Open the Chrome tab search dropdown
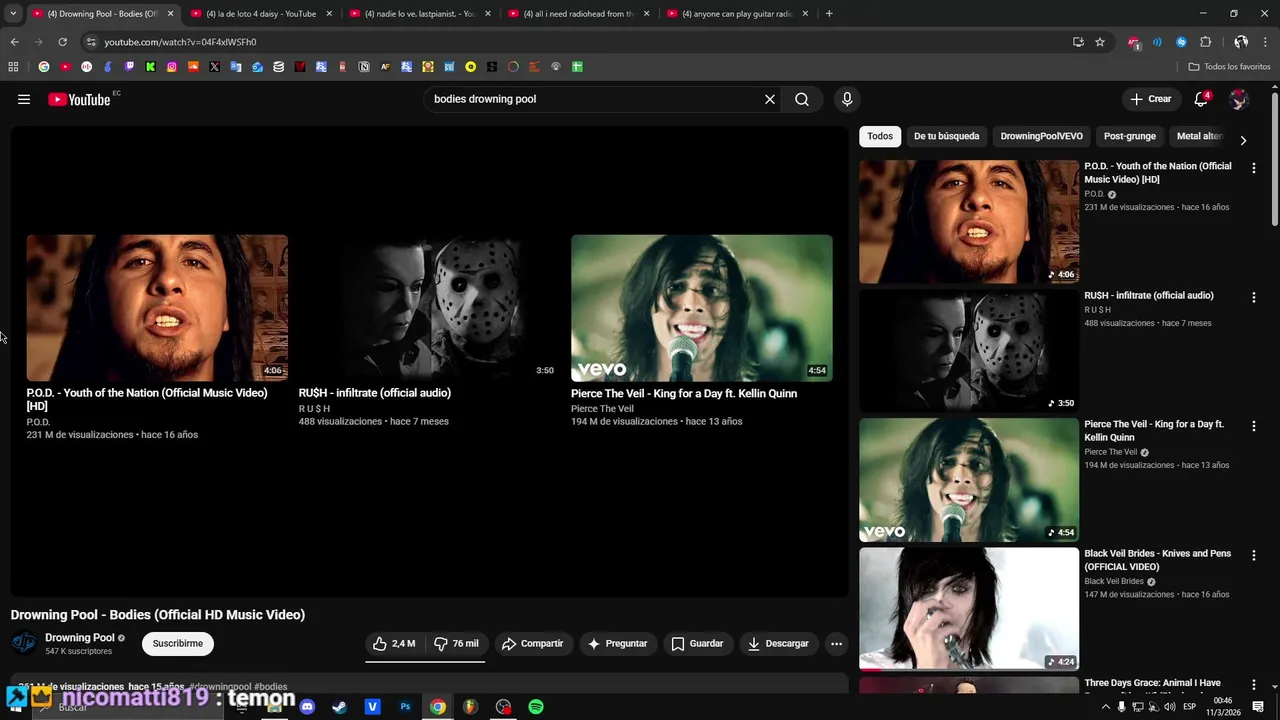This screenshot has width=1280, height=720. pos(13,14)
